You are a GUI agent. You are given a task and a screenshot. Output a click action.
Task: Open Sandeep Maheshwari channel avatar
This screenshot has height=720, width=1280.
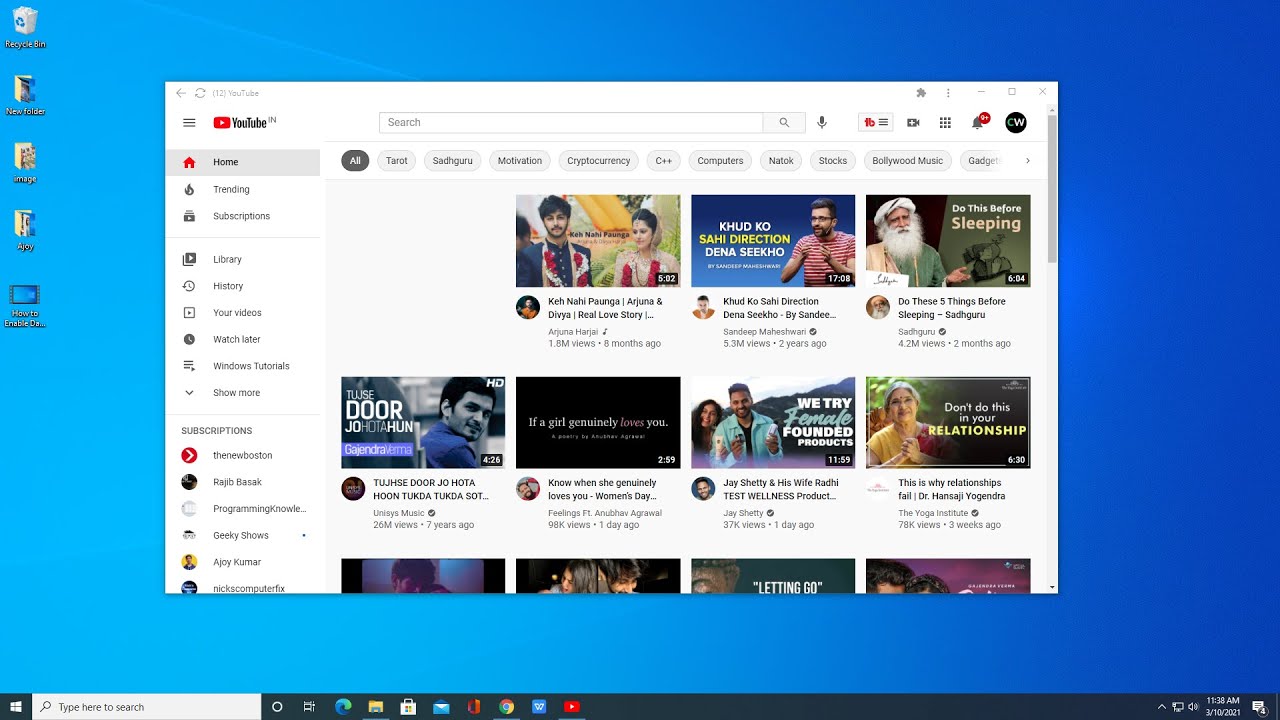[x=703, y=307]
